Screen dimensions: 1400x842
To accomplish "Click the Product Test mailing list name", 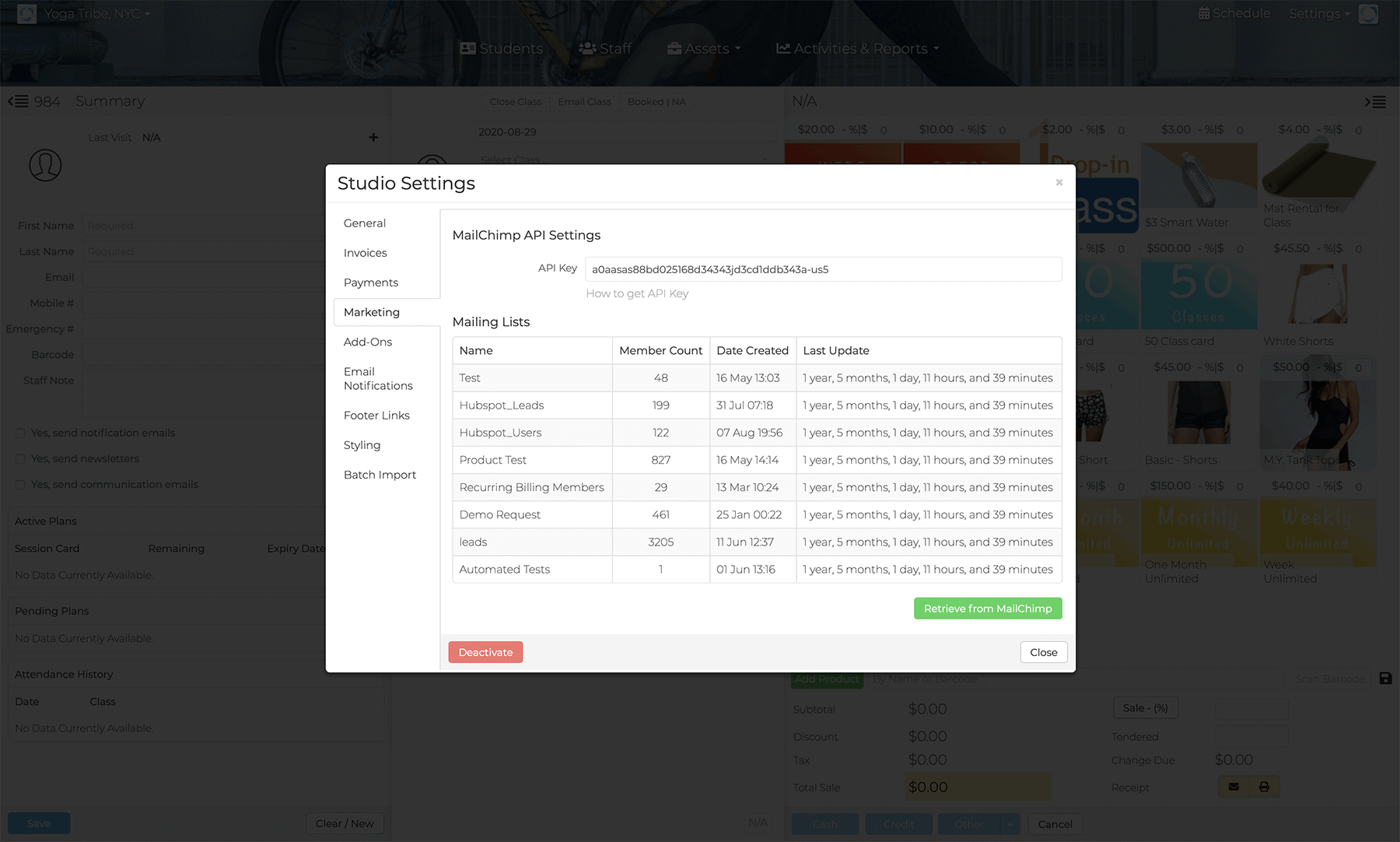I will click(493, 460).
